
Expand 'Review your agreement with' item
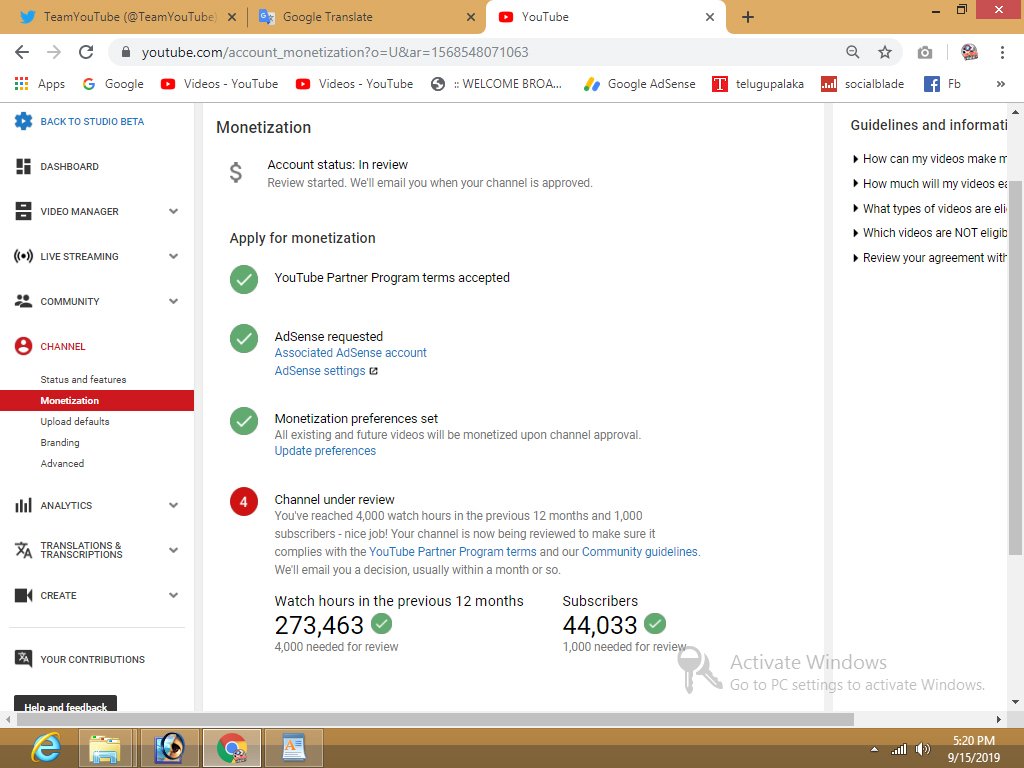pos(930,257)
